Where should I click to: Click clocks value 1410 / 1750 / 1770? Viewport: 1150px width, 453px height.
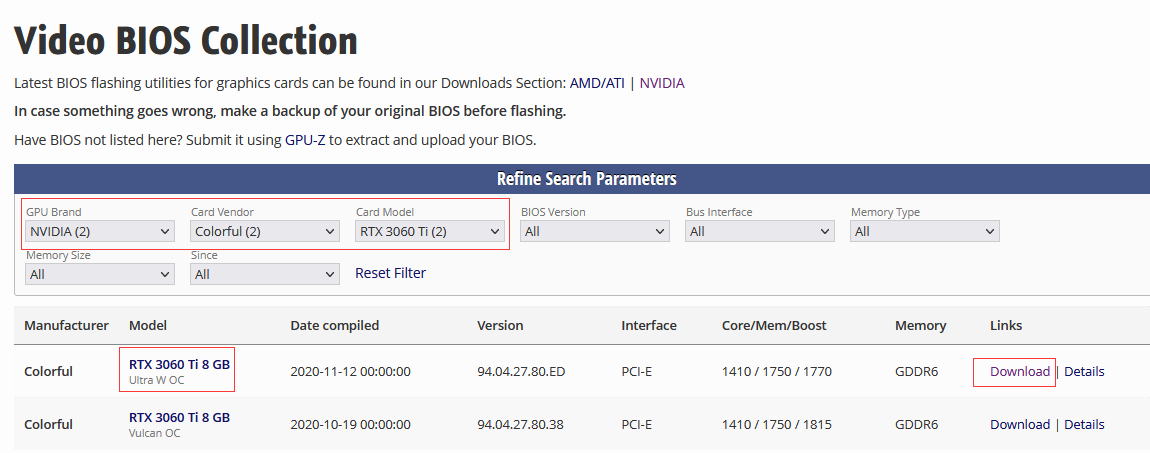777,372
